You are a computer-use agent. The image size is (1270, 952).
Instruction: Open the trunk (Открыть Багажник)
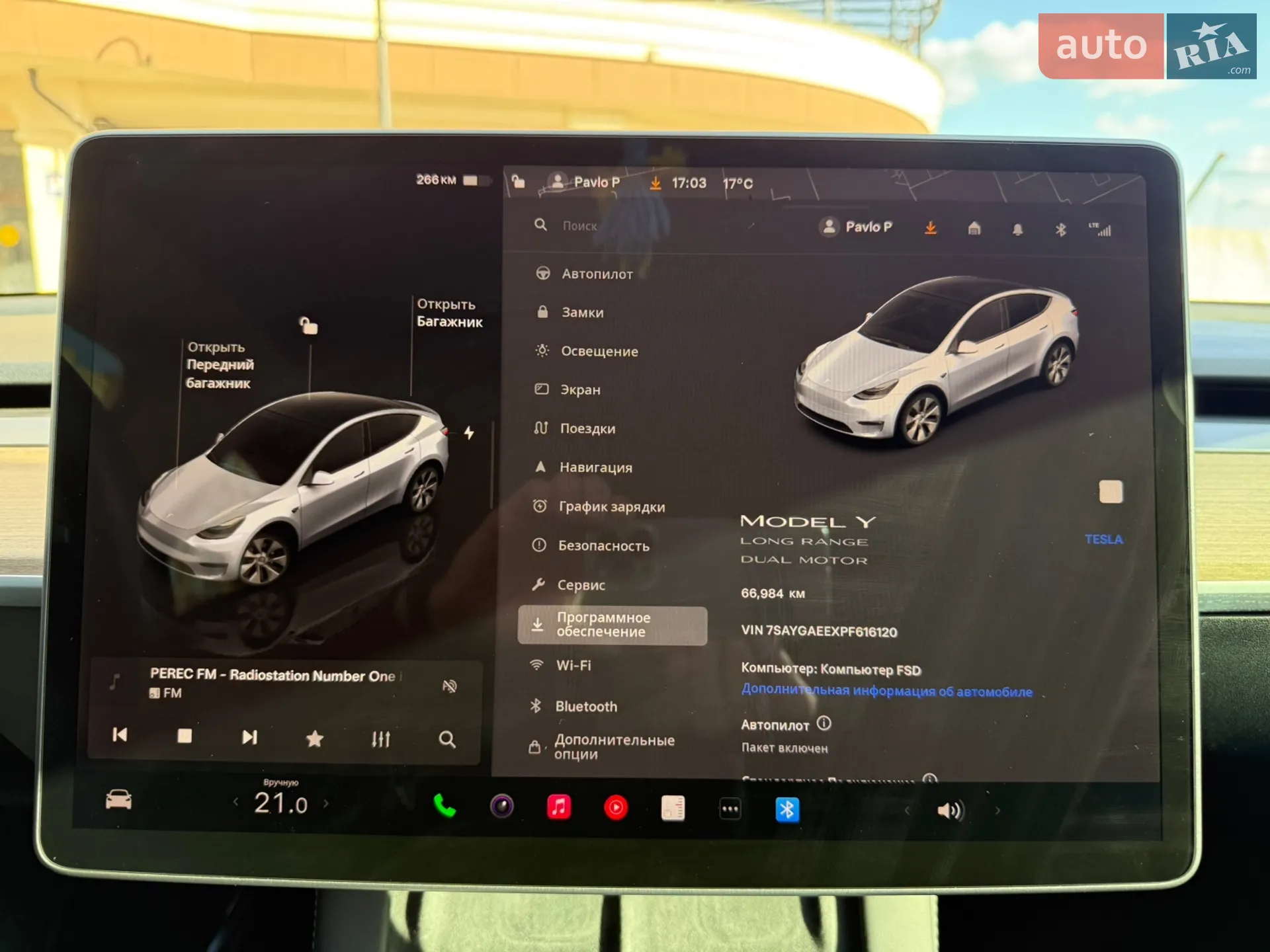click(x=449, y=313)
